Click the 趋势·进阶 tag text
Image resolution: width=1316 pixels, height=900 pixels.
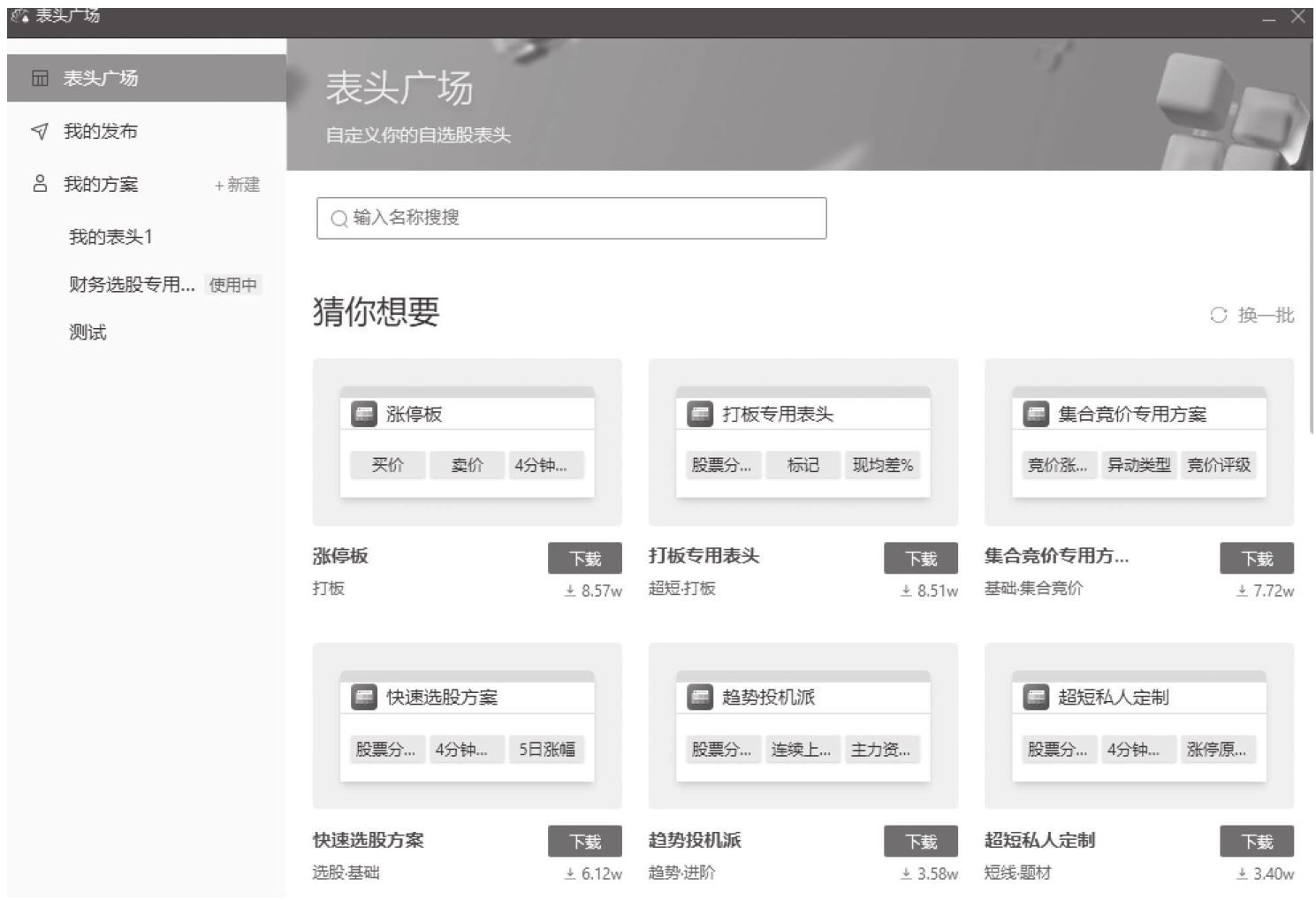(682, 873)
